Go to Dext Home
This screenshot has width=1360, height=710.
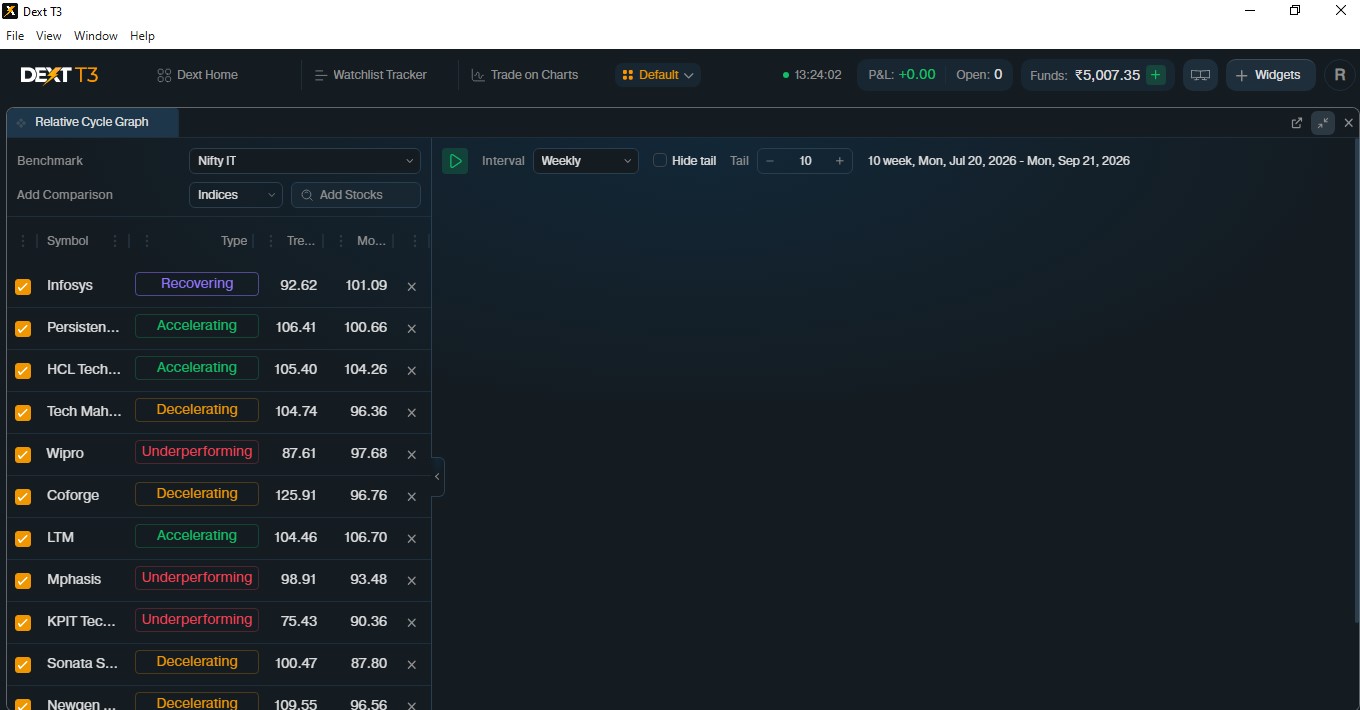point(198,75)
